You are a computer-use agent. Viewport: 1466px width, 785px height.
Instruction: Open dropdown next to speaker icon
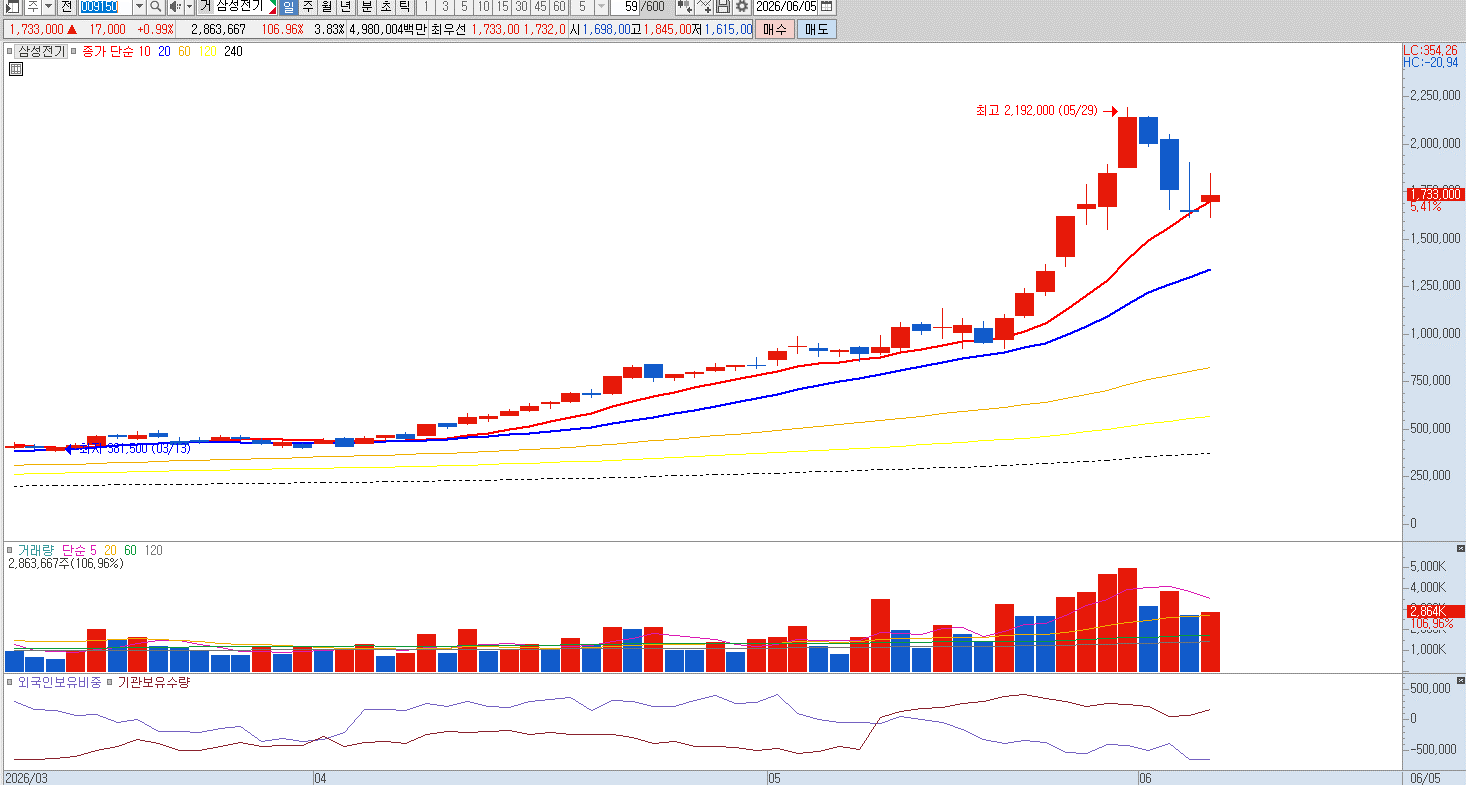pyautogui.click(x=189, y=7)
